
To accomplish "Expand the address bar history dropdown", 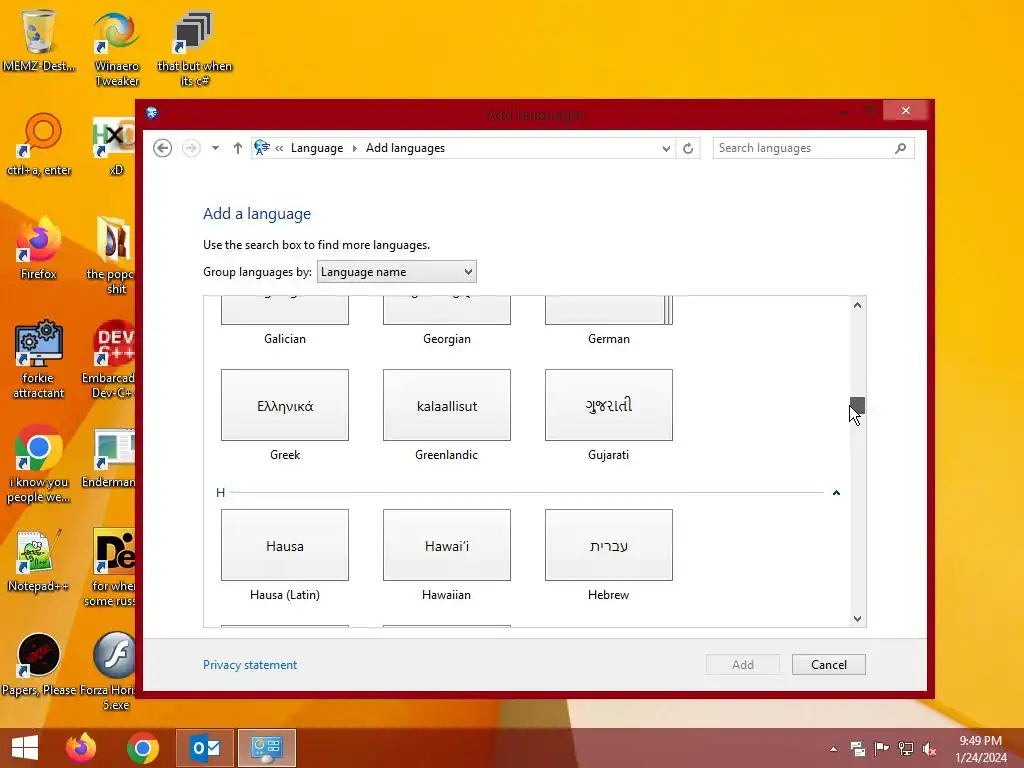I will point(665,148).
